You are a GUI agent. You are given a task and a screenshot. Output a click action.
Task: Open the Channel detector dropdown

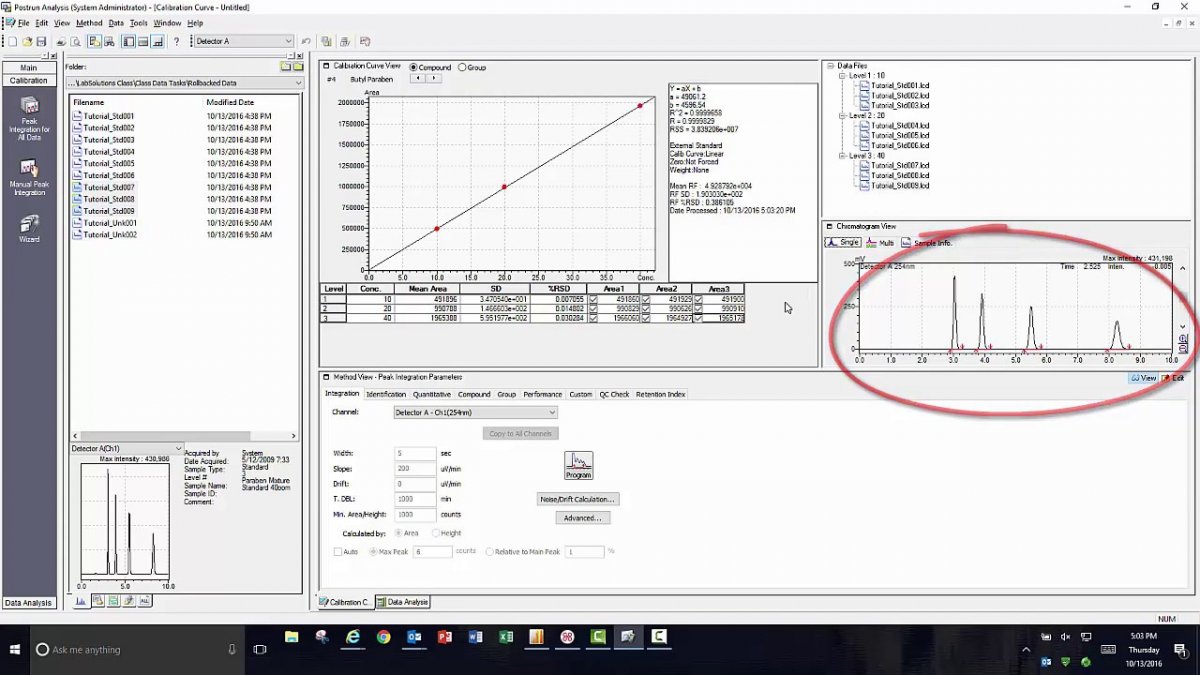[551, 412]
